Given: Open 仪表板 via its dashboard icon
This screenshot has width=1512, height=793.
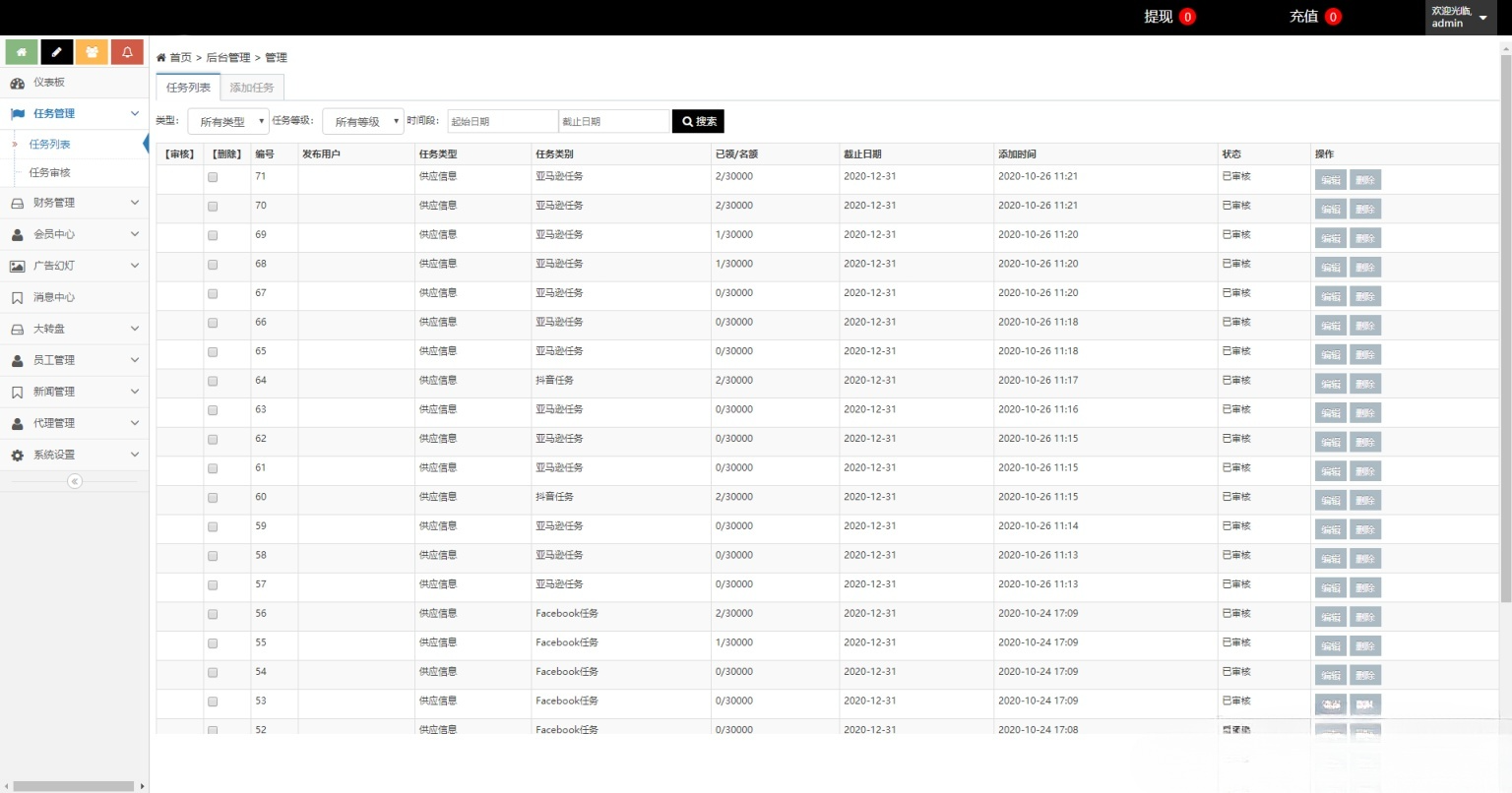Looking at the screenshot, I should tap(17, 83).
